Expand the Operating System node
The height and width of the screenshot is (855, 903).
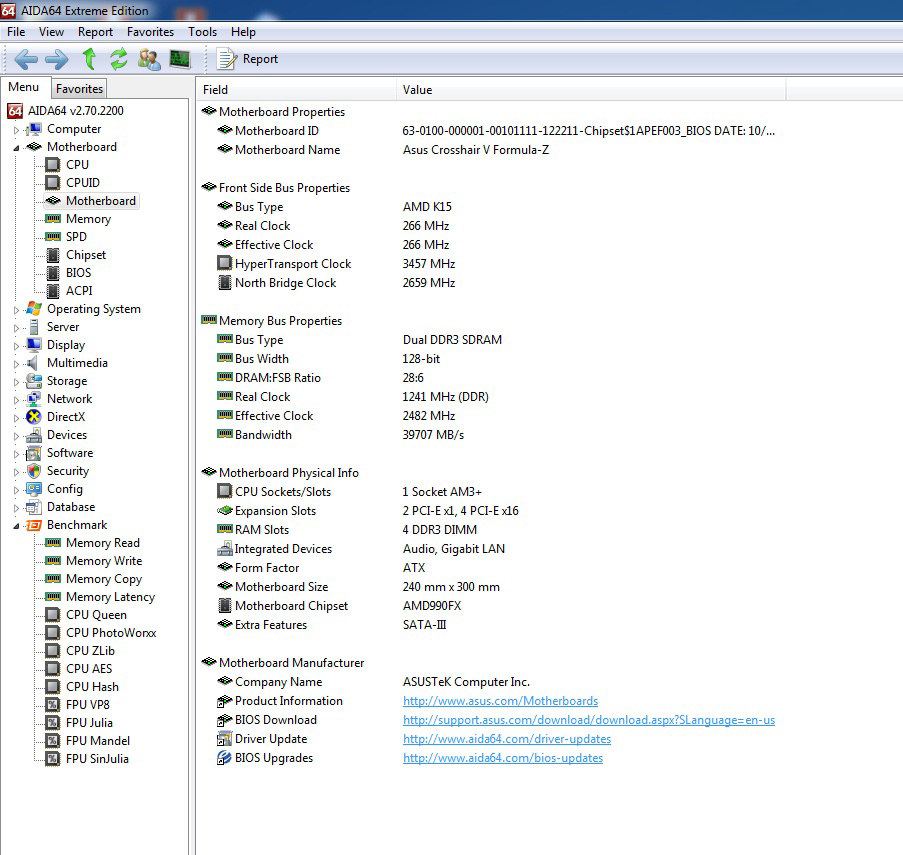pos(17,310)
